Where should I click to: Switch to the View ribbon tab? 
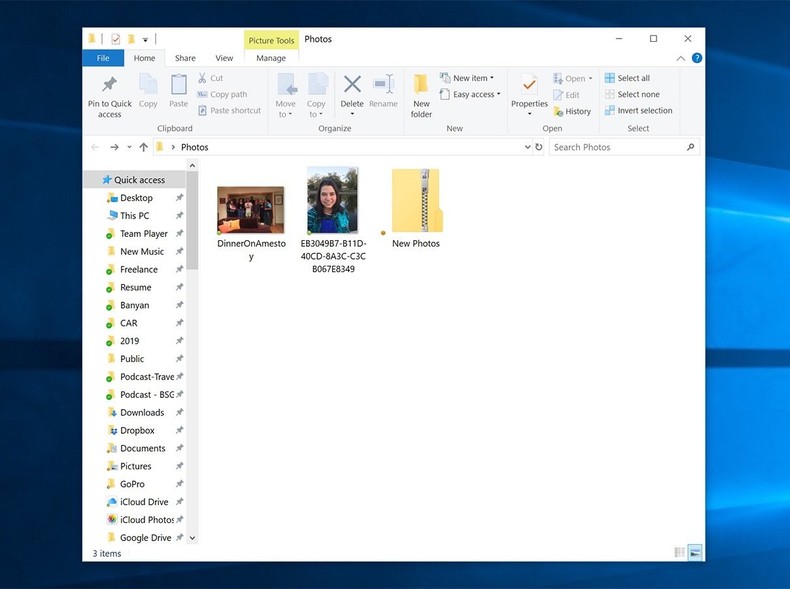coord(224,58)
